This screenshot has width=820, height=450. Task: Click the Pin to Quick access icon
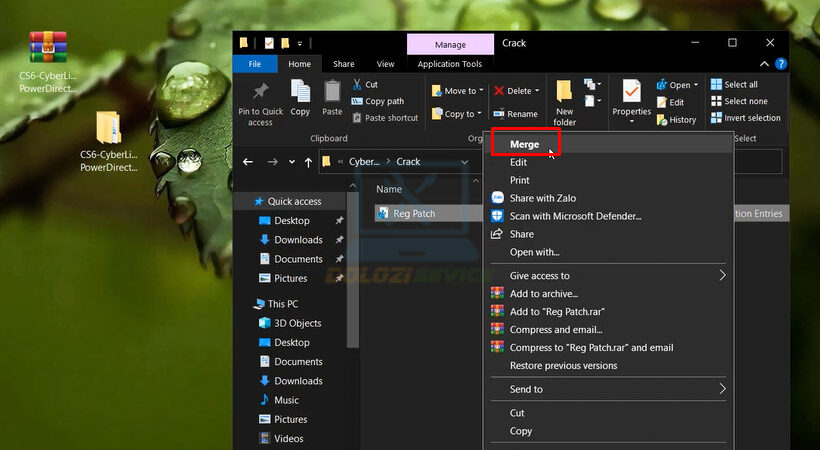click(x=260, y=92)
